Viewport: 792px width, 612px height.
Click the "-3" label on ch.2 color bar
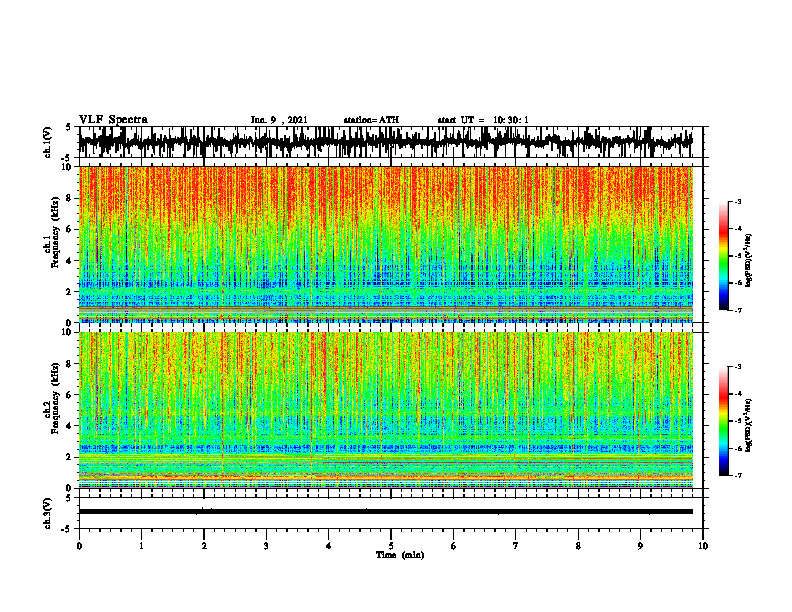click(738, 367)
